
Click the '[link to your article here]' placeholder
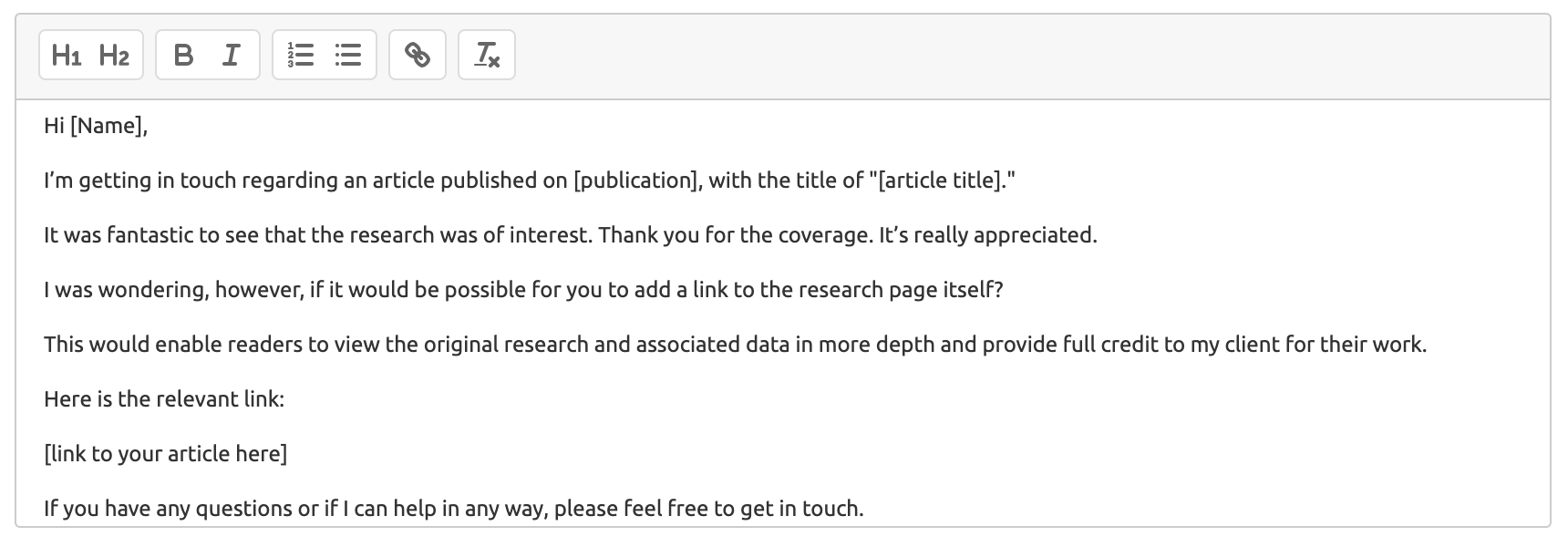click(166, 454)
